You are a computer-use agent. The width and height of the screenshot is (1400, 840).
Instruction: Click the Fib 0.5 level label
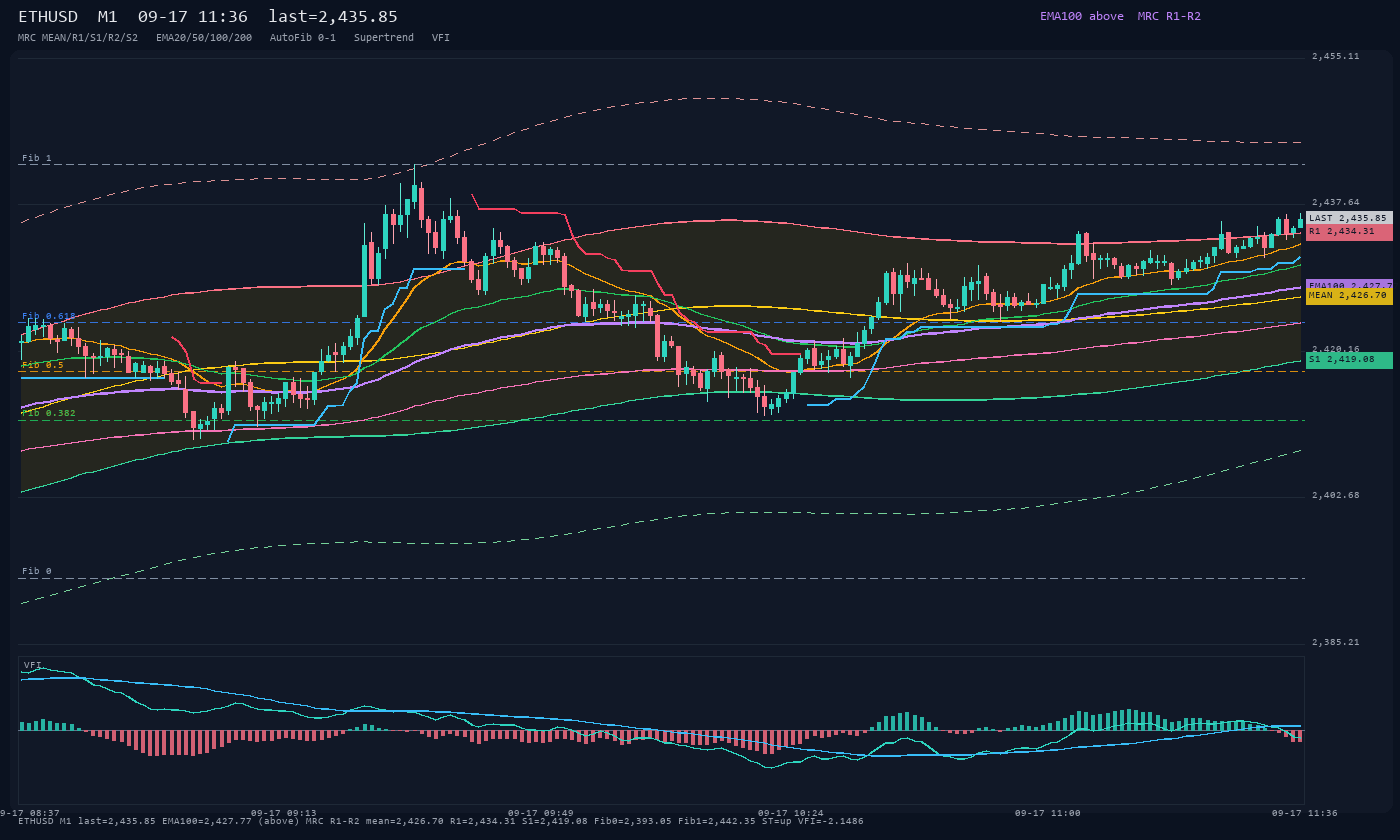click(43, 365)
